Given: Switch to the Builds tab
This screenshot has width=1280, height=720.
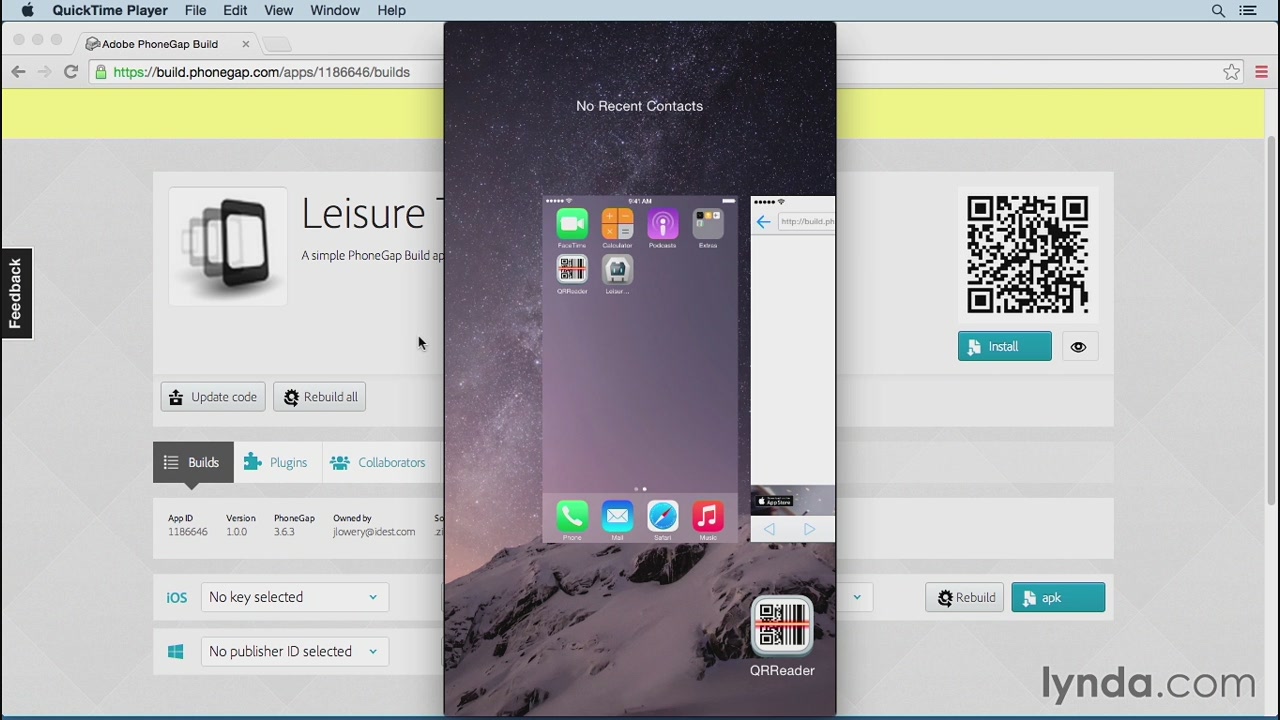Looking at the screenshot, I should point(193,462).
